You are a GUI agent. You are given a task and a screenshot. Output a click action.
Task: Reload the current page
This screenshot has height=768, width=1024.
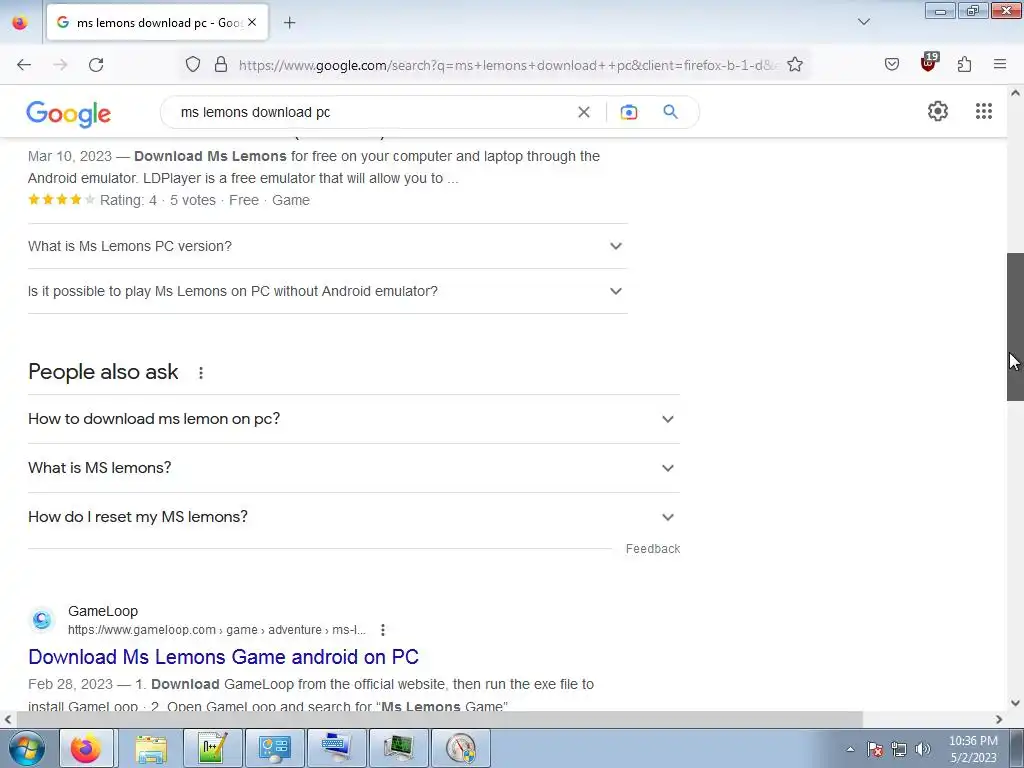pos(96,65)
